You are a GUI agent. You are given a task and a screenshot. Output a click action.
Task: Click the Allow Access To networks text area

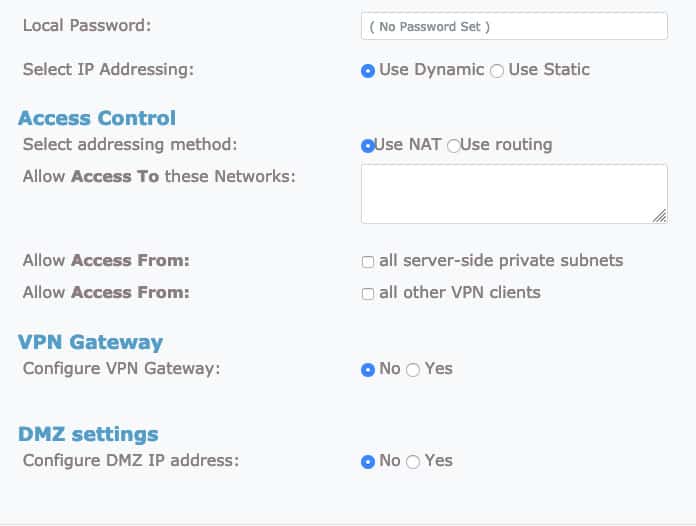pos(514,194)
